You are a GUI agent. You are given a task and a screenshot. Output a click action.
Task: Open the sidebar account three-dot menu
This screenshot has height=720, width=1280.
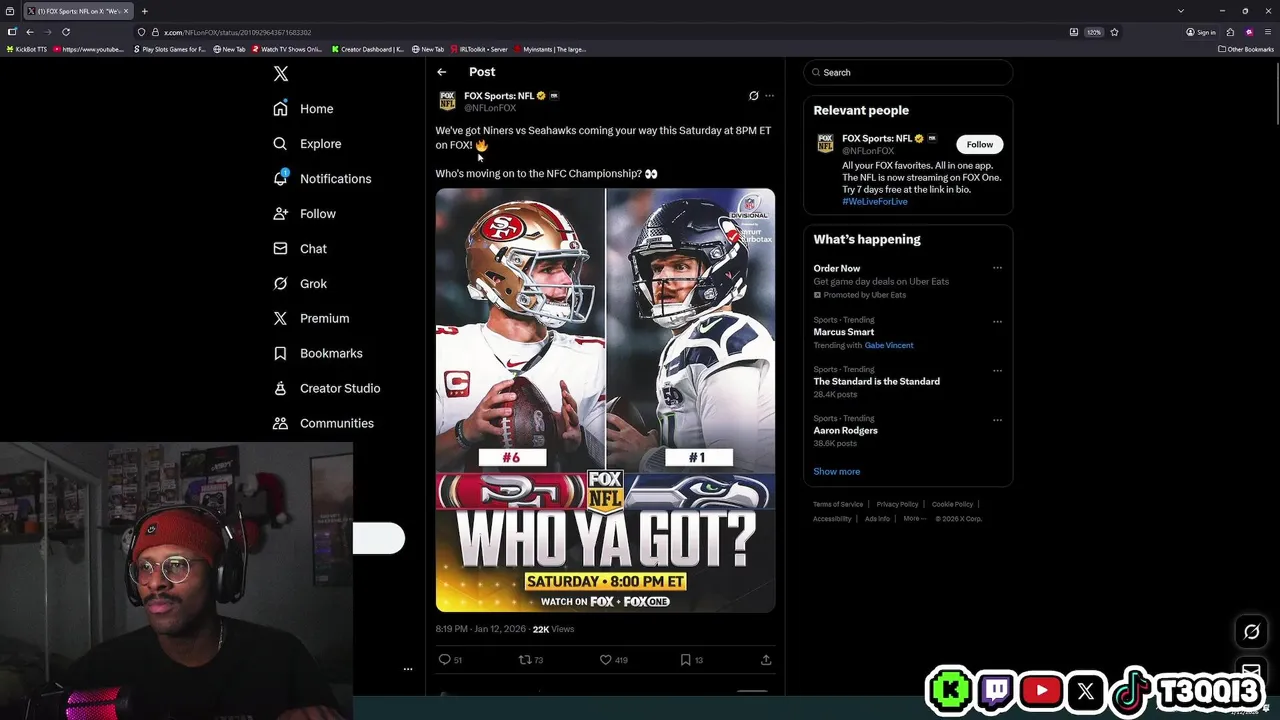[x=408, y=669]
